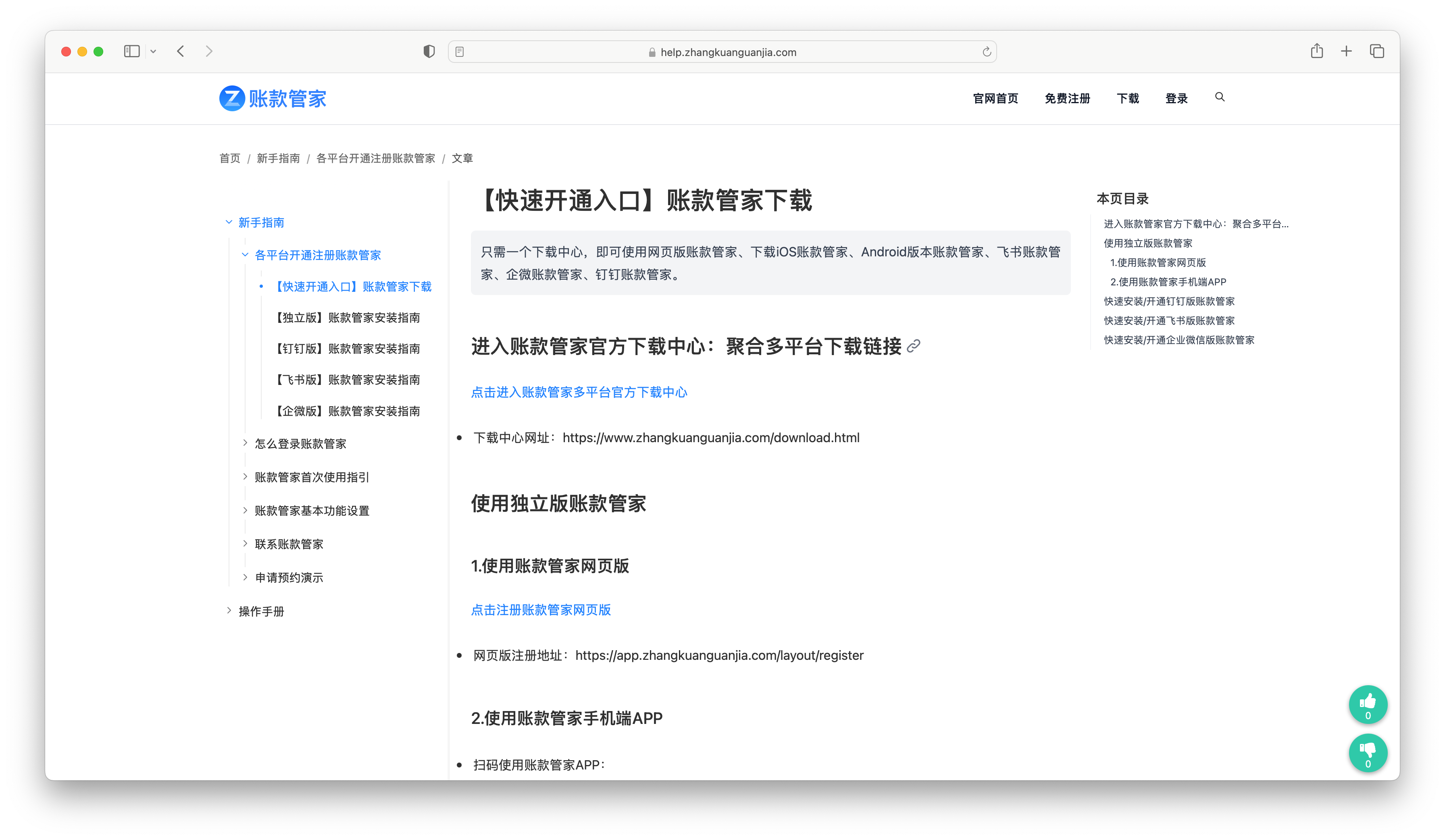Expand 联系账款管家 section
Viewport: 1445px width, 840px height.
245,544
